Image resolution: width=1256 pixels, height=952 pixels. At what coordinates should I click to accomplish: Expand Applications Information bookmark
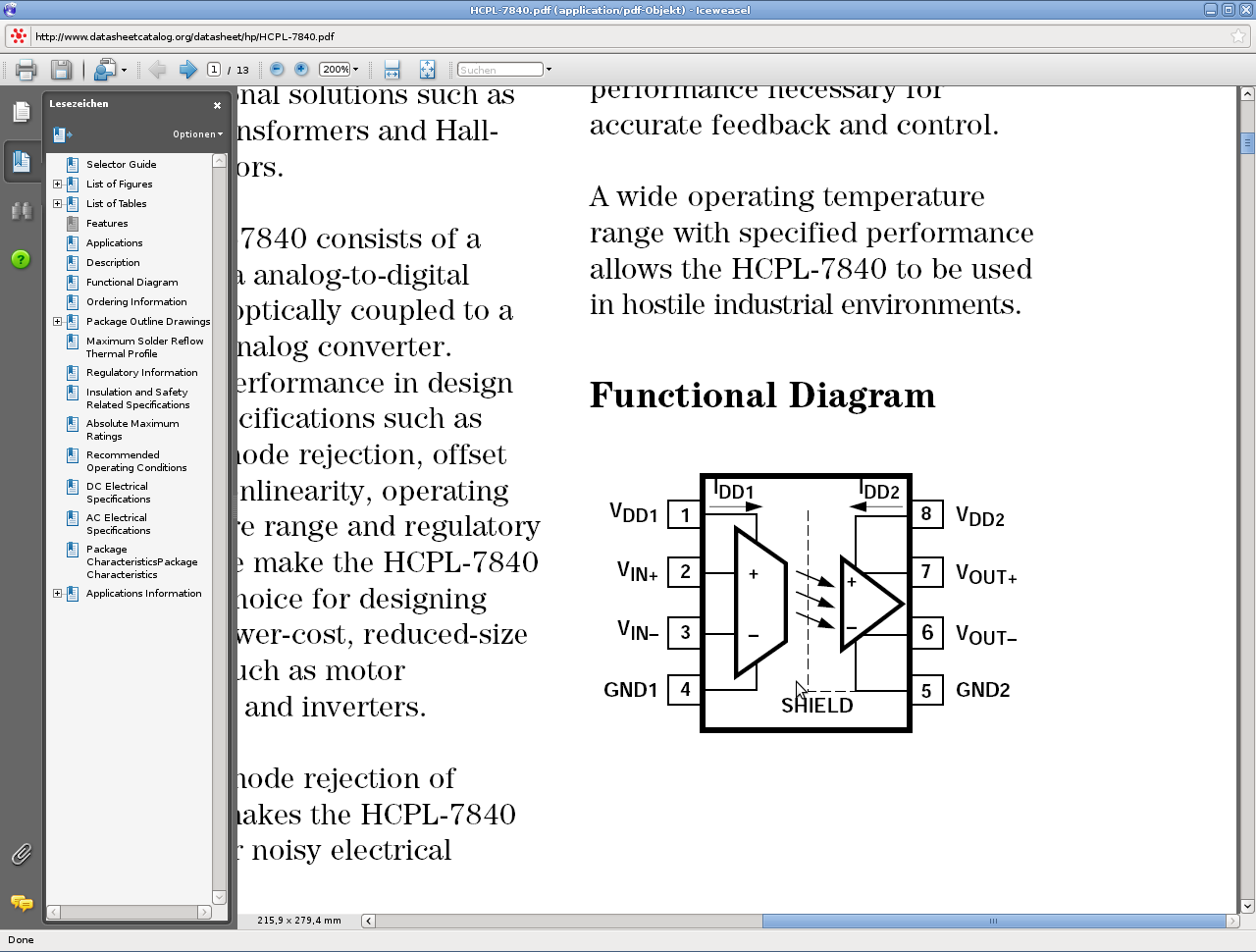(x=57, y=594)
